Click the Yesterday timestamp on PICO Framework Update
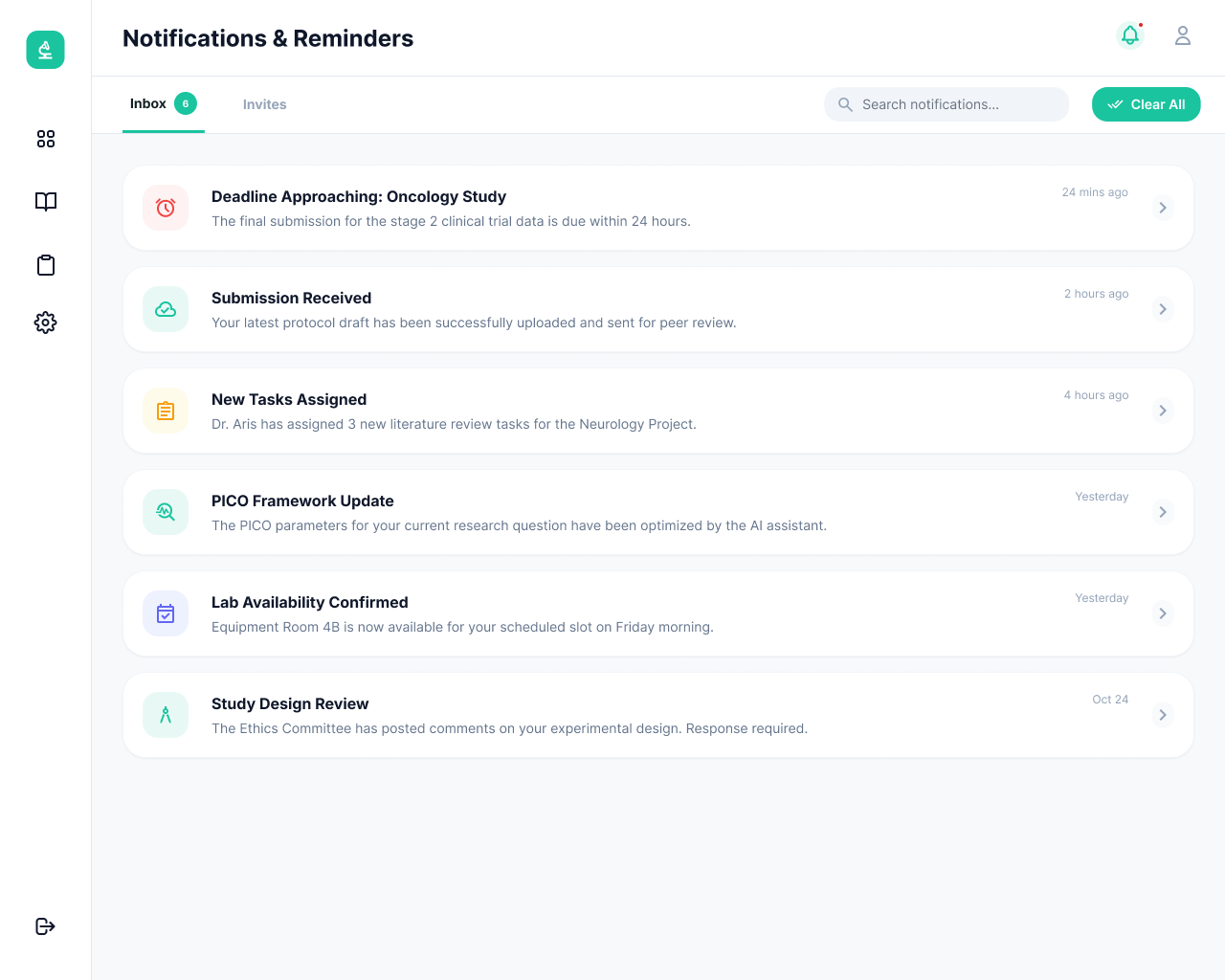 1102,497
